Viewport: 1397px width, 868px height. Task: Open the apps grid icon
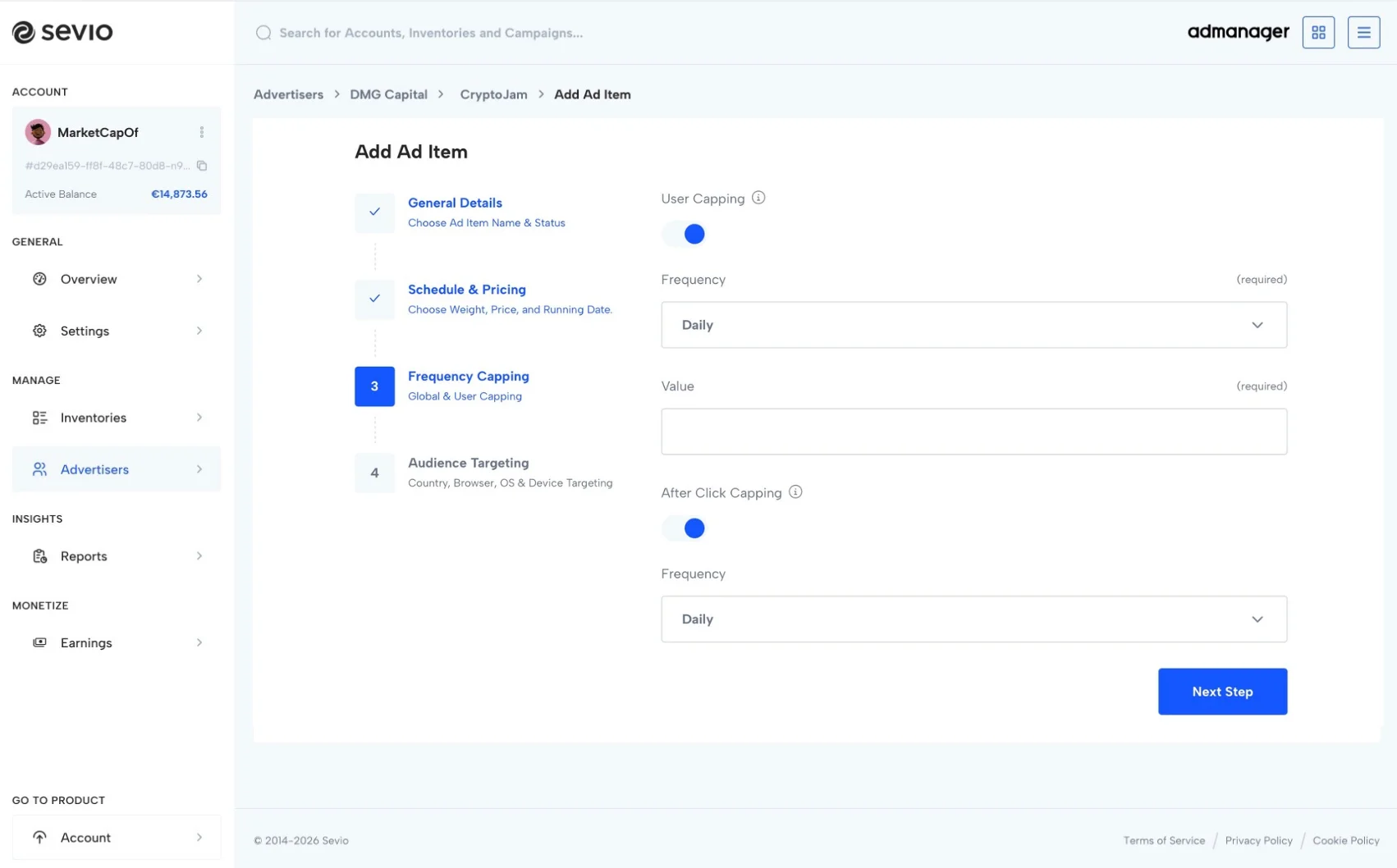1318,33
